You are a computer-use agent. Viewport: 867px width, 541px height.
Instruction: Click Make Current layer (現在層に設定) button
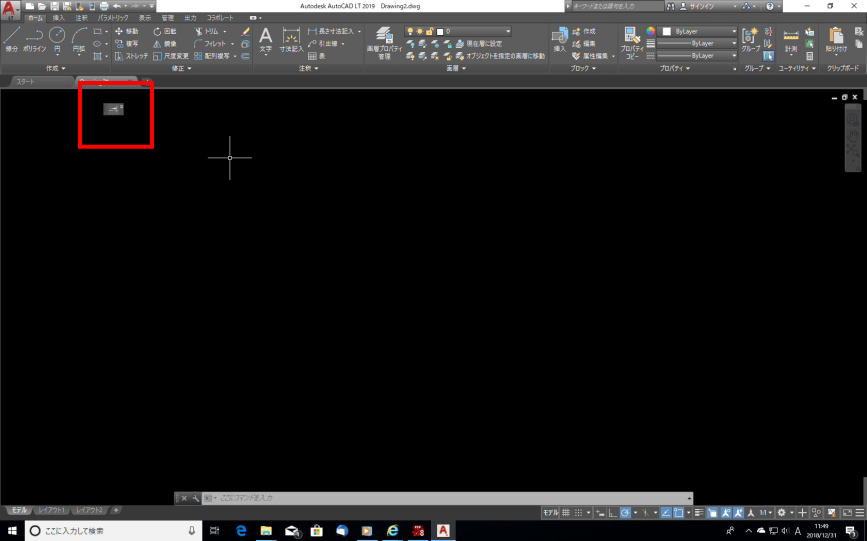[478, 44]
